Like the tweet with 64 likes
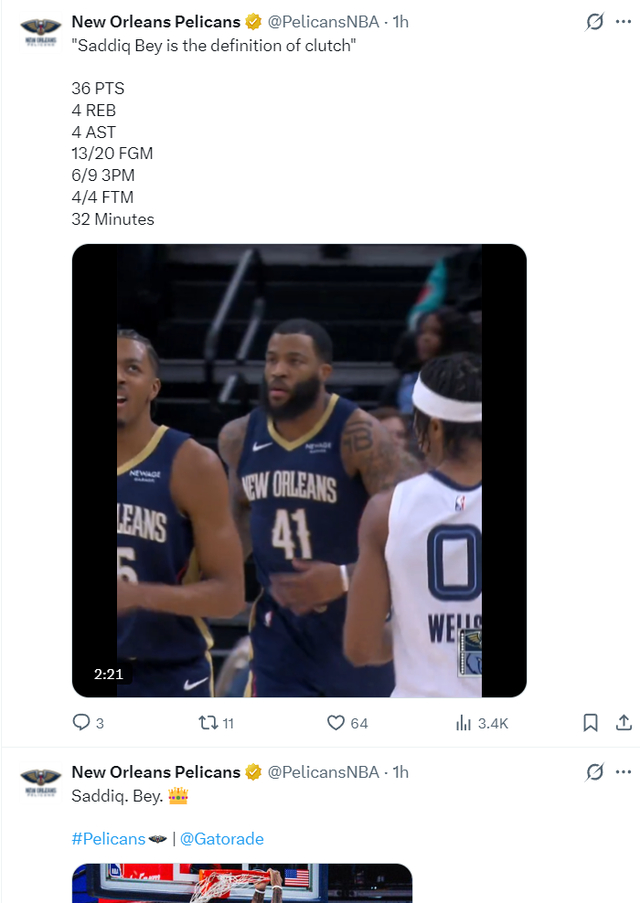 pyautogui.click(x=336, y=722)
